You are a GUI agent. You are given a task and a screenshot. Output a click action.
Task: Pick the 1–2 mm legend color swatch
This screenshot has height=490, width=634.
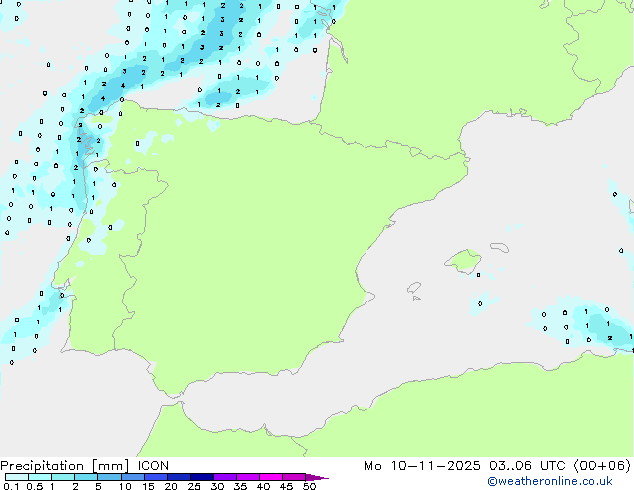coord(63,477)
